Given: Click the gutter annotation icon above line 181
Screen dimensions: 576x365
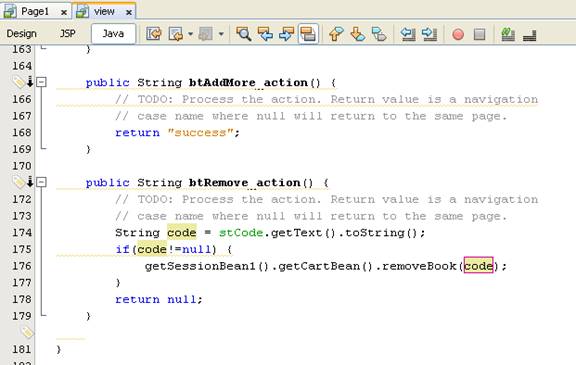Looking at the screenshot, I should click(27, 332).
